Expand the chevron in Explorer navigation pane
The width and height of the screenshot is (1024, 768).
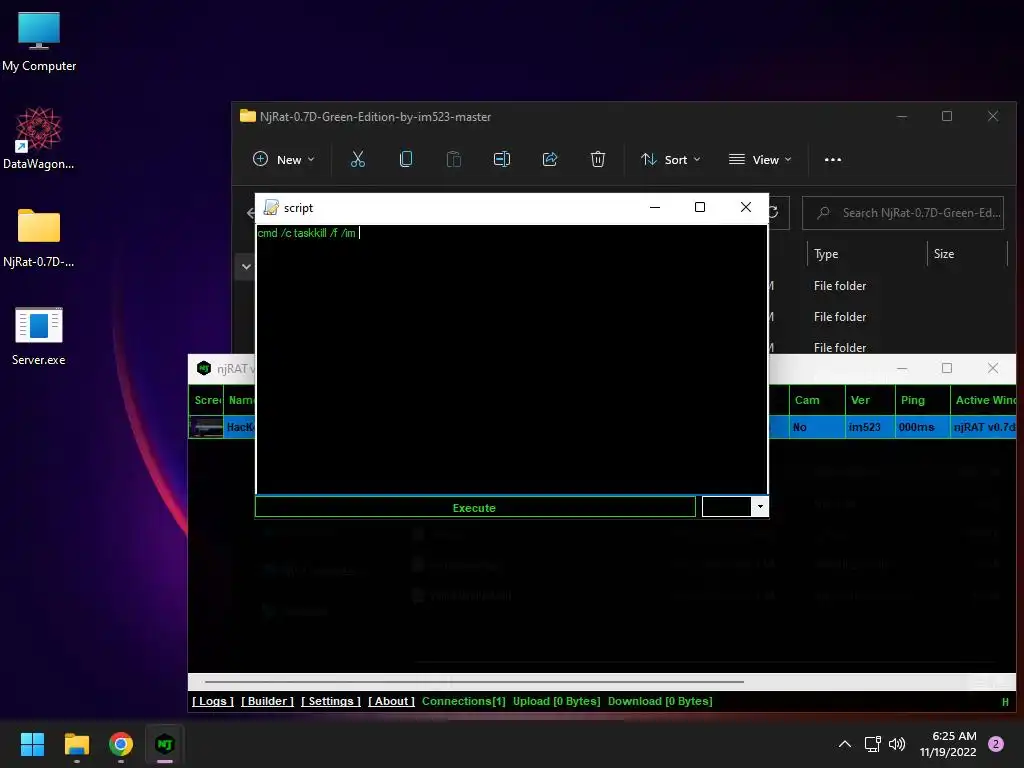click(x=246, y=266)
